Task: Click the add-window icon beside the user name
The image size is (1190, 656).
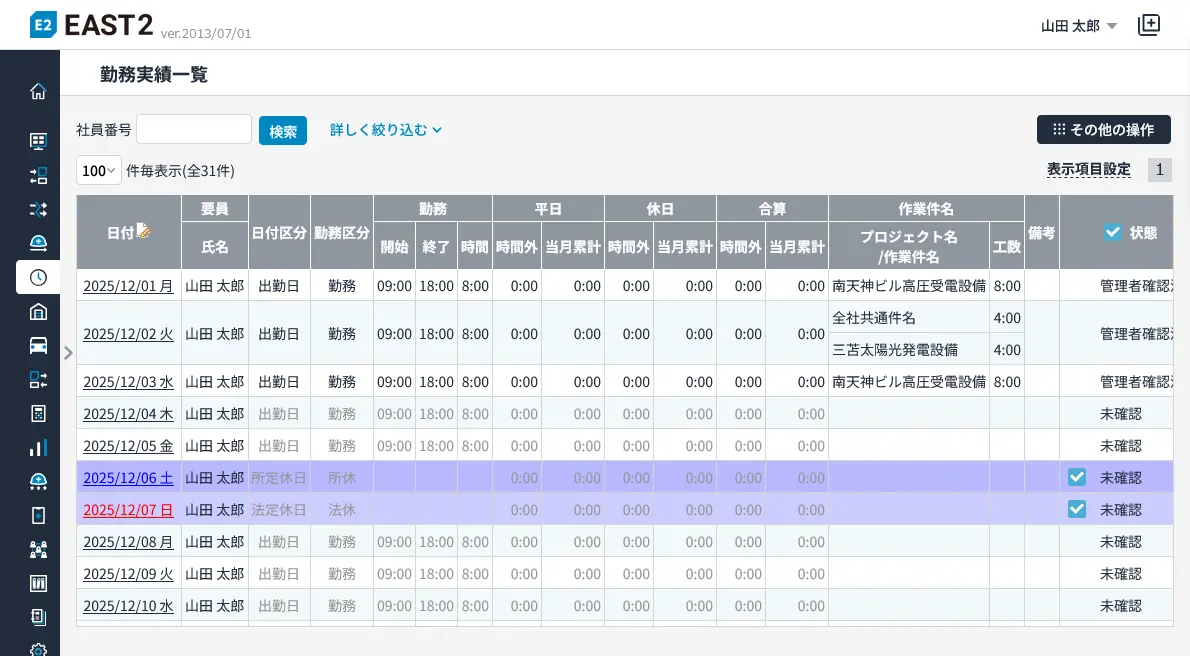Action: pyautogui.click(x=1149, y=25)
